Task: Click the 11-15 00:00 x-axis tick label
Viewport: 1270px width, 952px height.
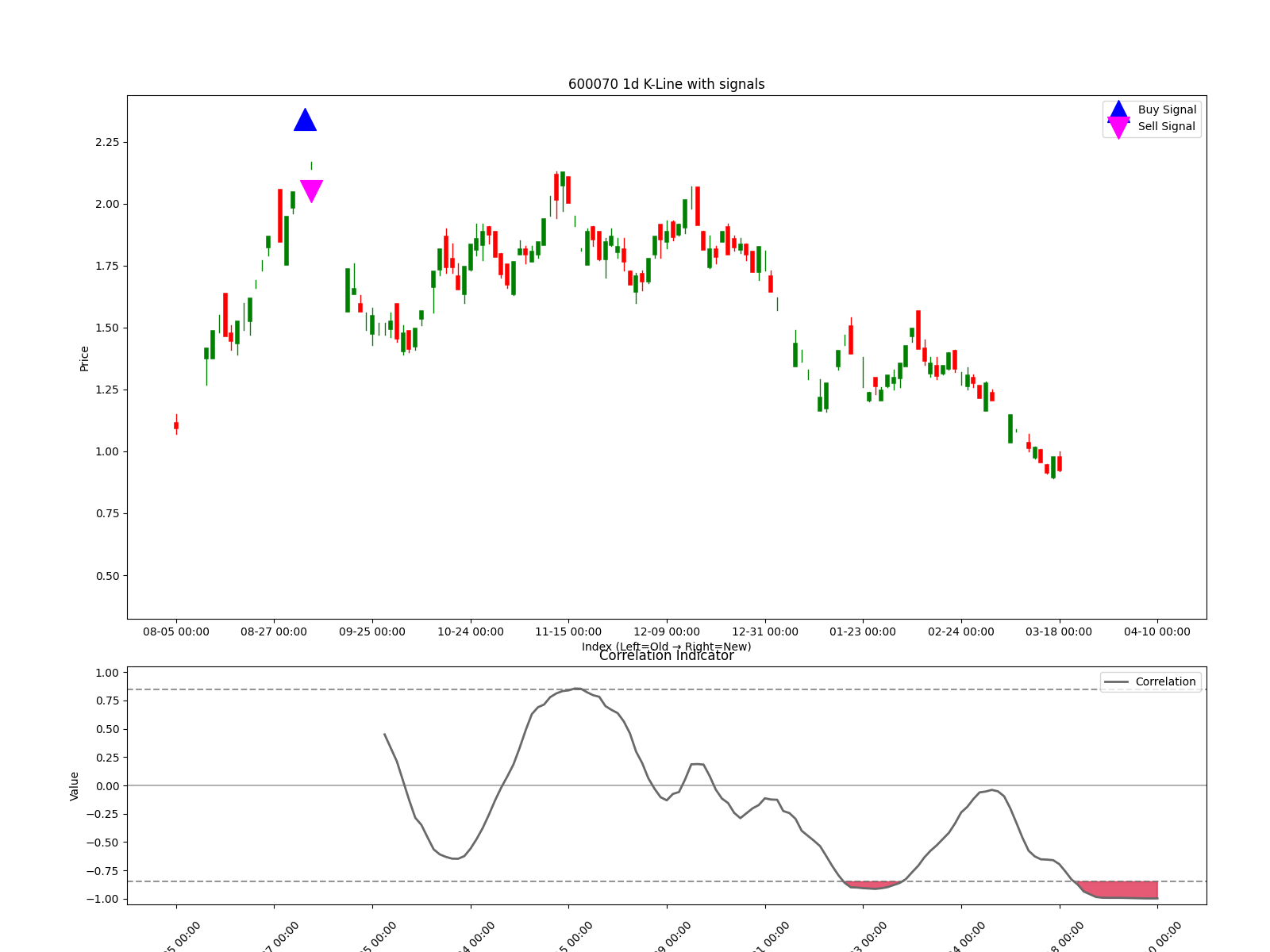Action: click(568, 632)
